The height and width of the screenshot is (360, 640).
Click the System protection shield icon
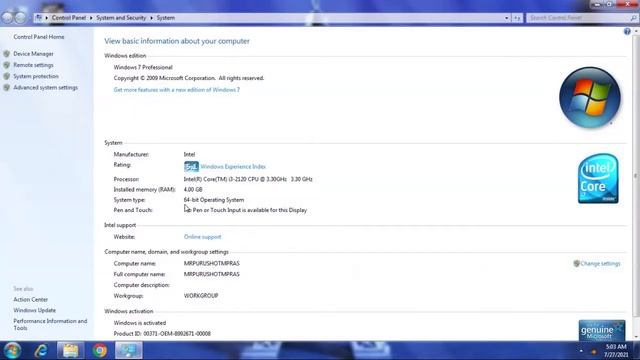[x=7, y=76]
